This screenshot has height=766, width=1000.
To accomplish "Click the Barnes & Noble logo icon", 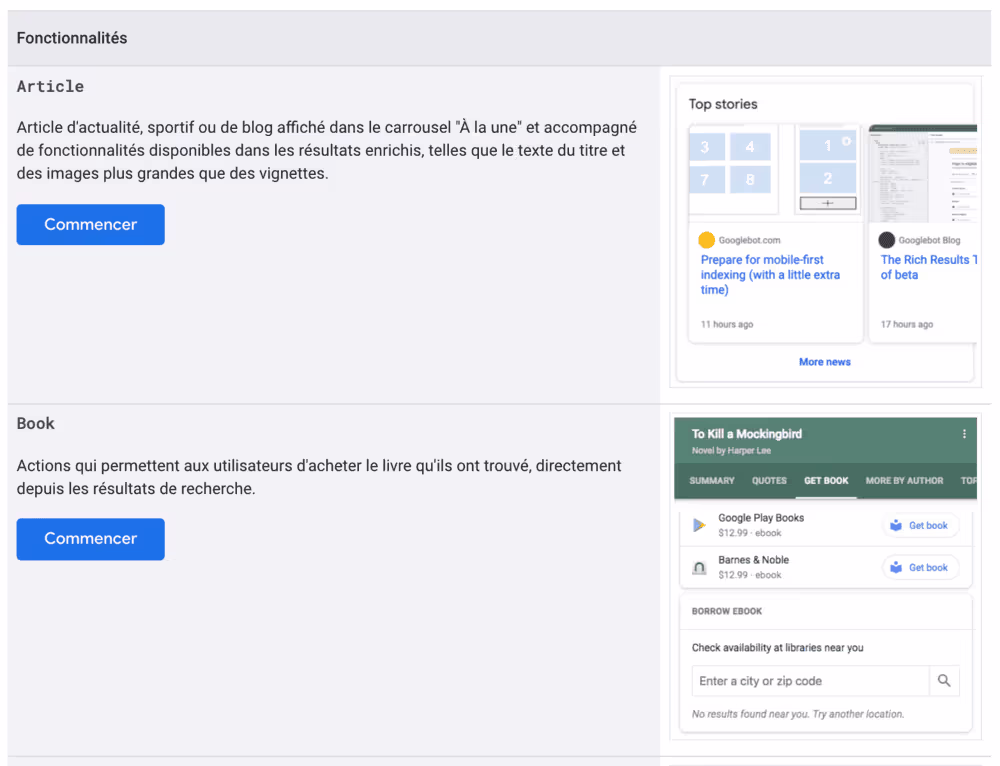I will pyautogui.click(x=699, y=567).
